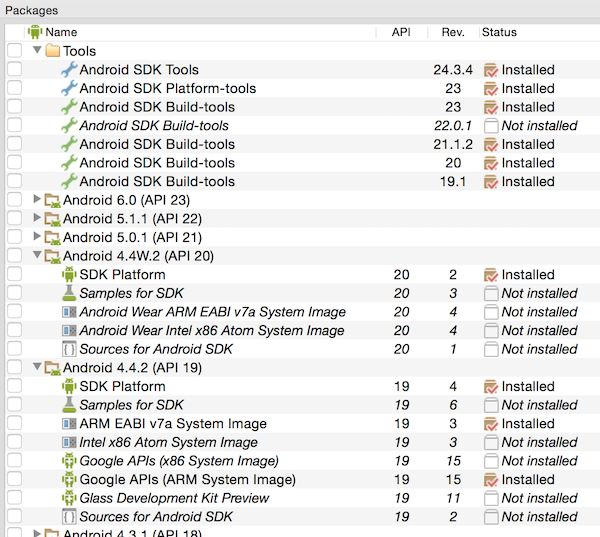Click the API 19 Samples for SDK flask icon
Screen dimensions: 600x537
(69, 405)
